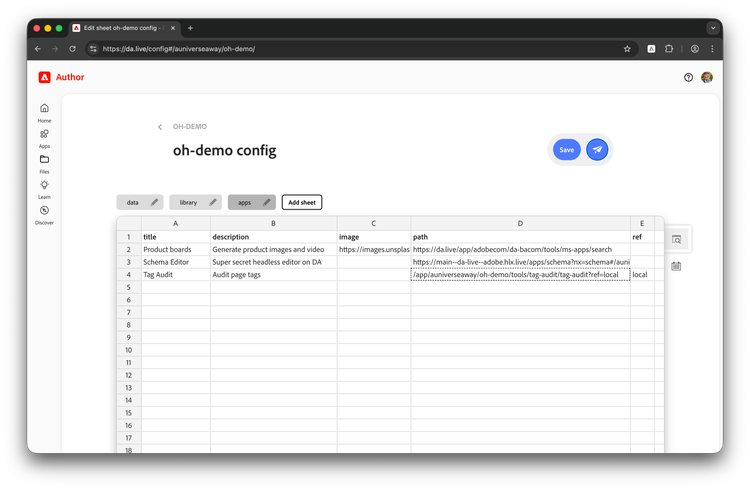Viewport: 750px width, 489px height.
Task: Click the Add sheet button
Action: [x=301, y=202]
